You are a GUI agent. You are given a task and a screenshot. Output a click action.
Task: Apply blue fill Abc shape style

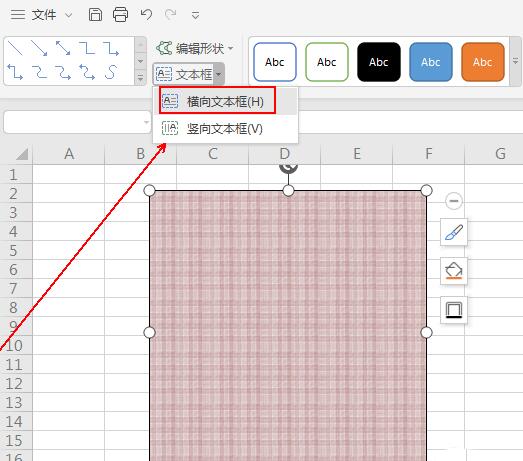point(431,62)
